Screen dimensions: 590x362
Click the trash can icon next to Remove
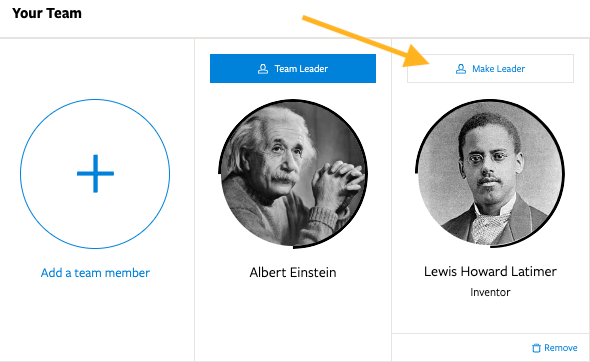(x=536, y=348)
